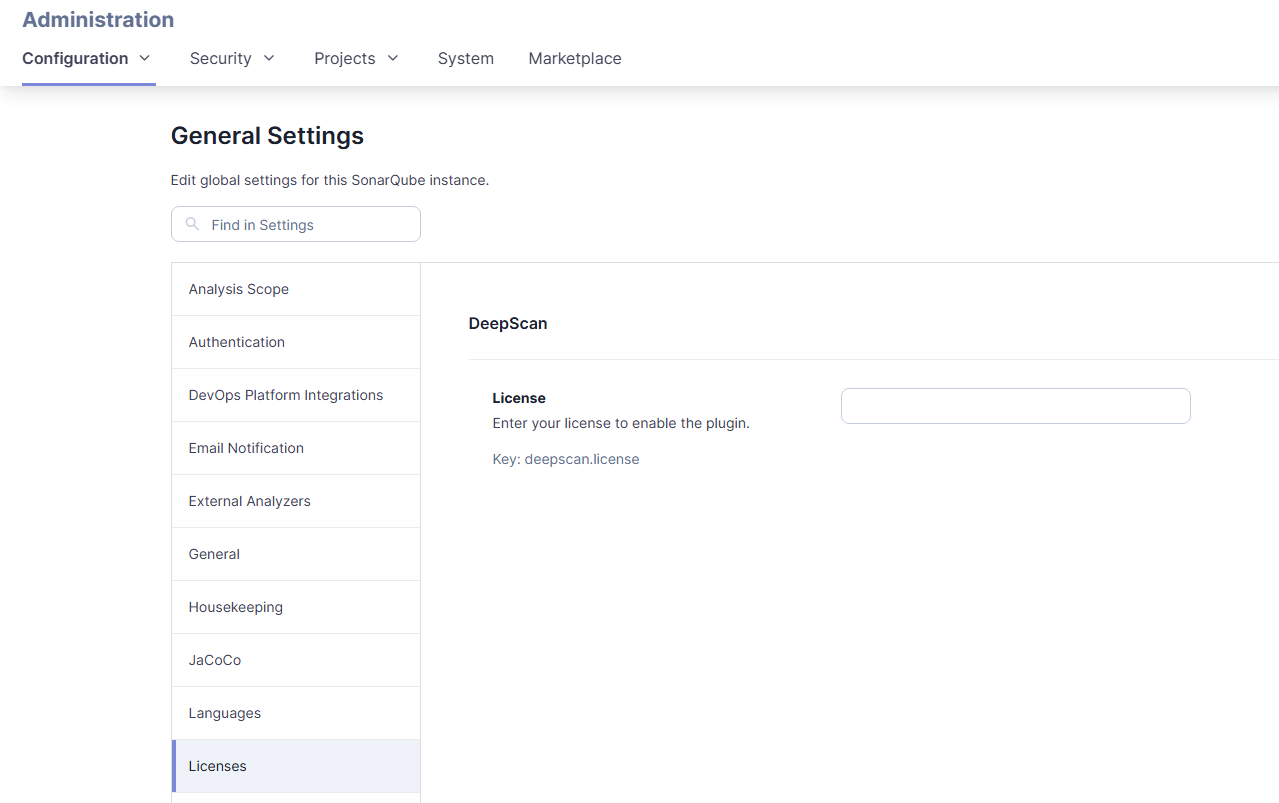Click 'Enter your license to enable the plugin' description
The height and width of the screenshot is (803, 1279).
[x=621, y=423]
